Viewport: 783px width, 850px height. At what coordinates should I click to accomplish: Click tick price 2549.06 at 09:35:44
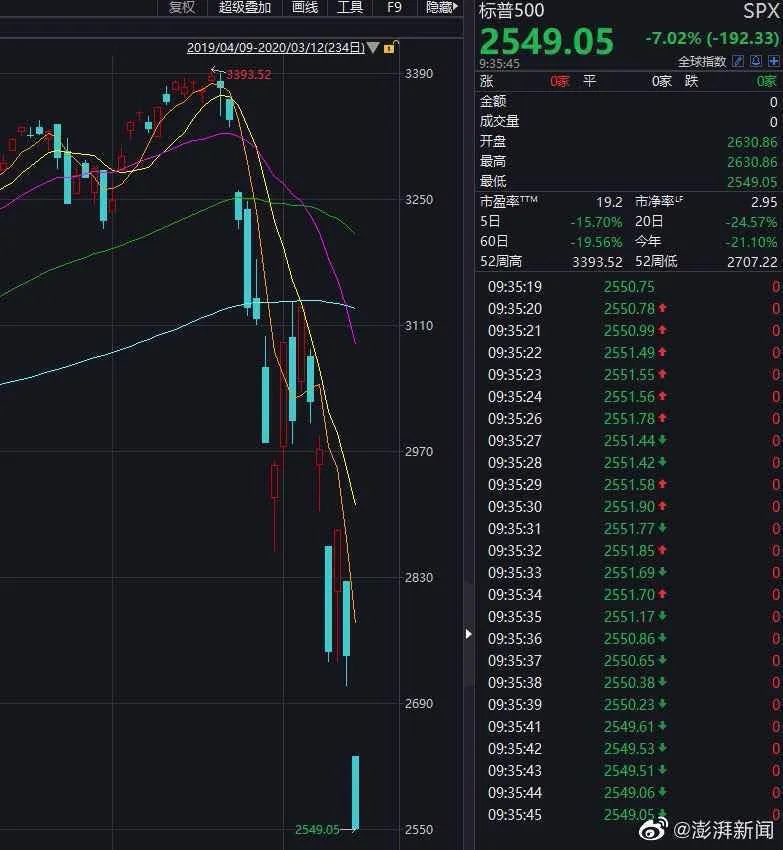(629, 793)
